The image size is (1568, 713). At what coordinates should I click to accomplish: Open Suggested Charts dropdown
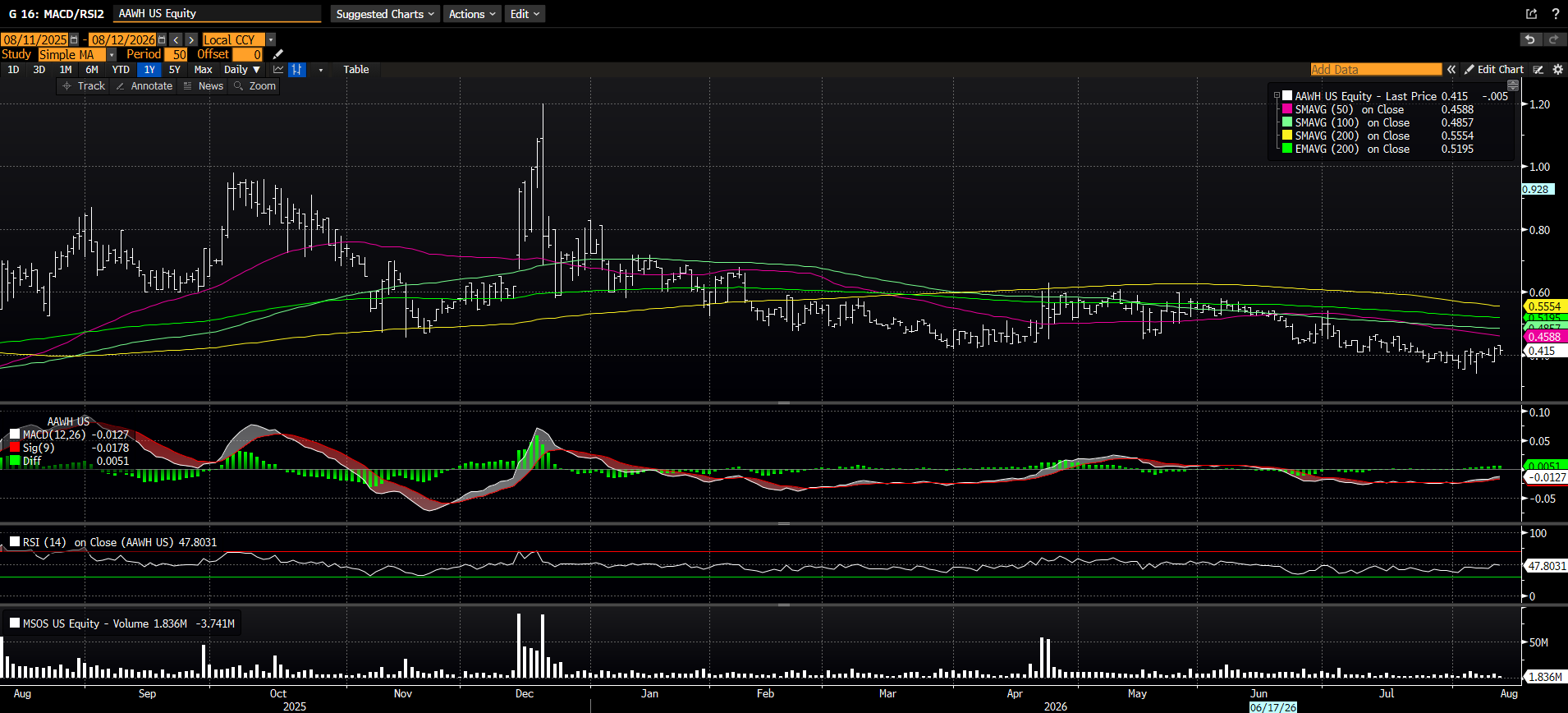point(385,14)
